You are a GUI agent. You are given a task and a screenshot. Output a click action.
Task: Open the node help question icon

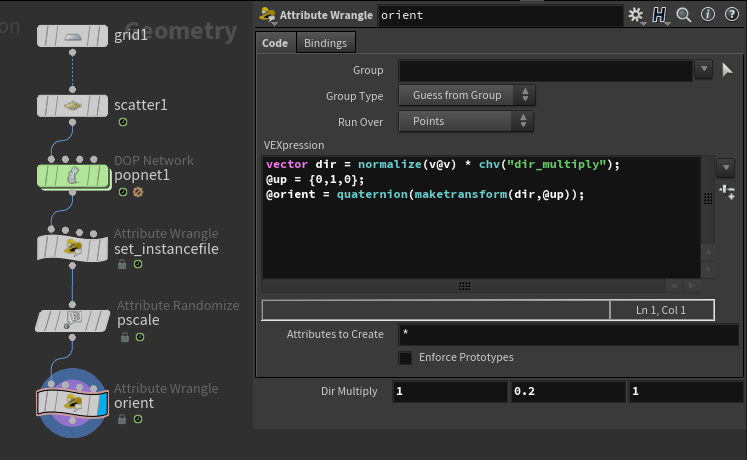(732, 15)
